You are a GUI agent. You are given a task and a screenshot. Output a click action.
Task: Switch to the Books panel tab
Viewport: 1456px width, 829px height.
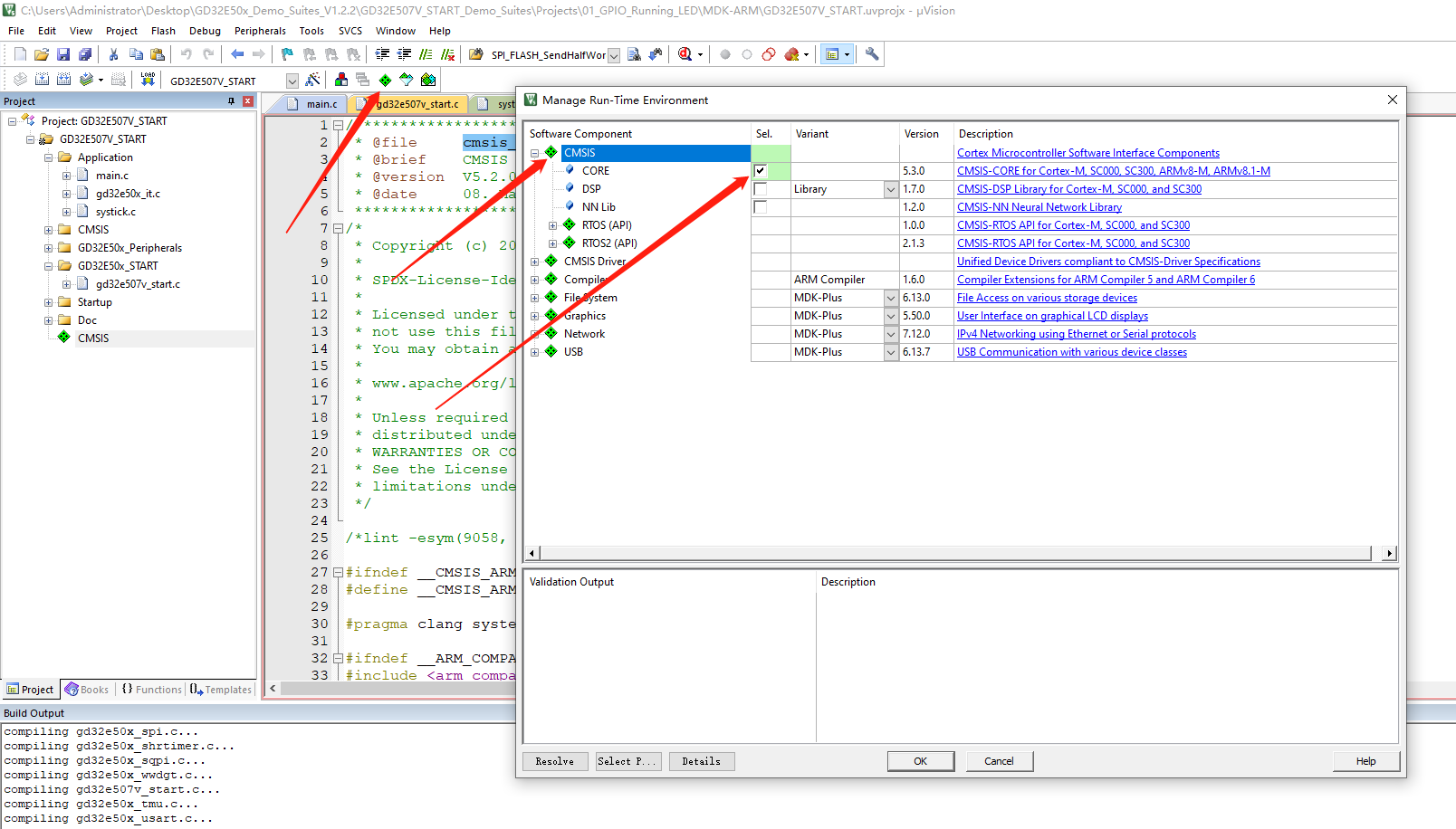click(x=87, y=690)
